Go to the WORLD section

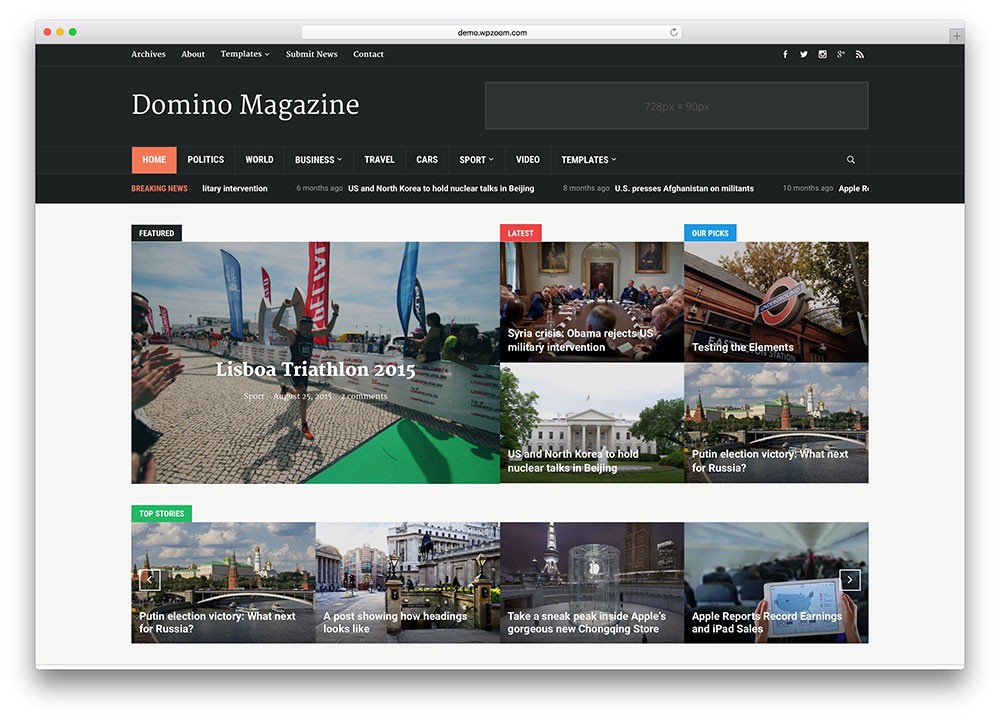tap(259, 159)
